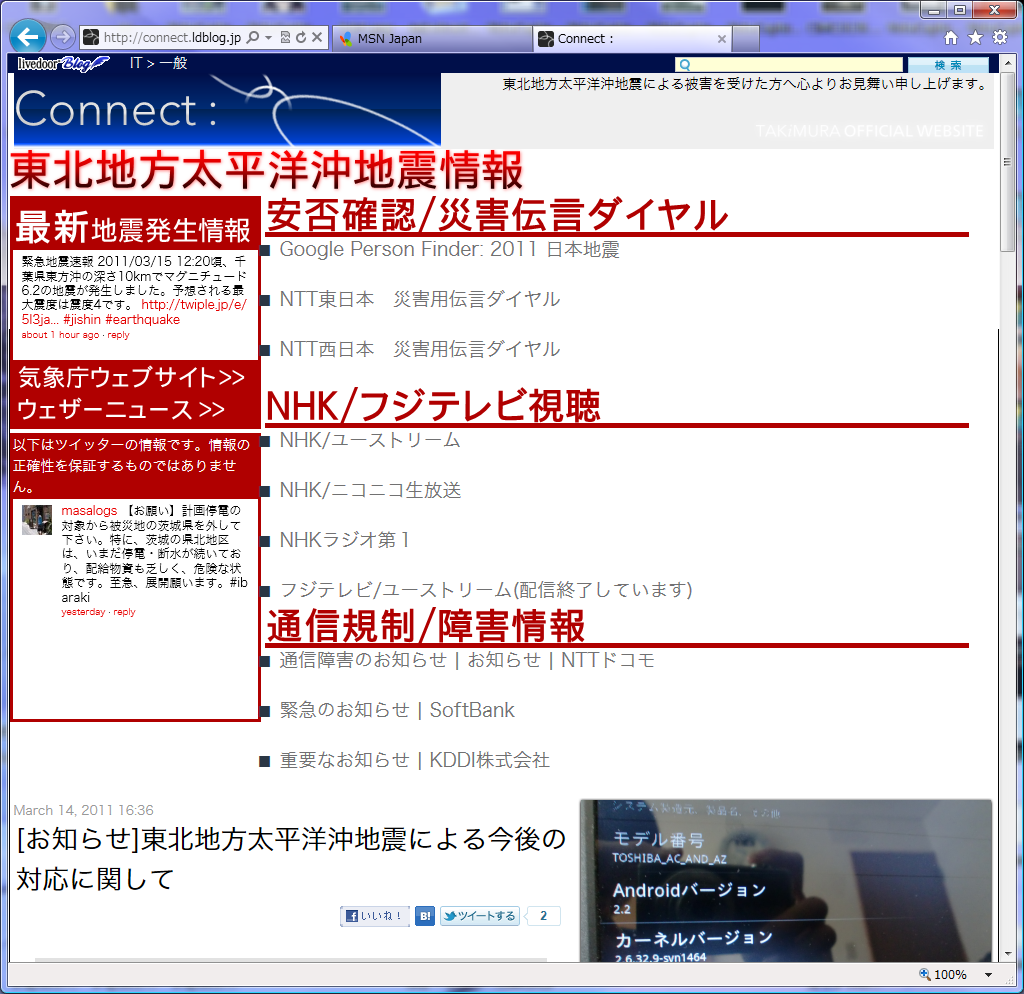Open NHK/ユーストリーム link
This screenshot has height=994, width=1024.
370,440
